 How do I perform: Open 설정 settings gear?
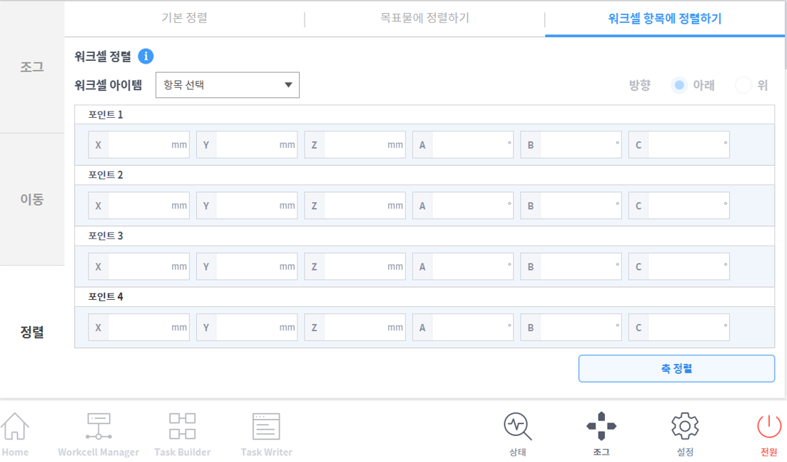point(685,432)
